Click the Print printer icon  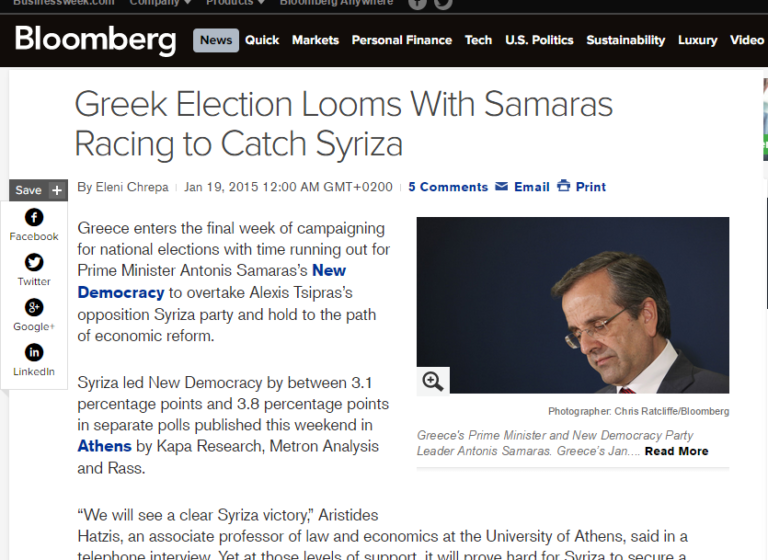click(x=564, y=186)
